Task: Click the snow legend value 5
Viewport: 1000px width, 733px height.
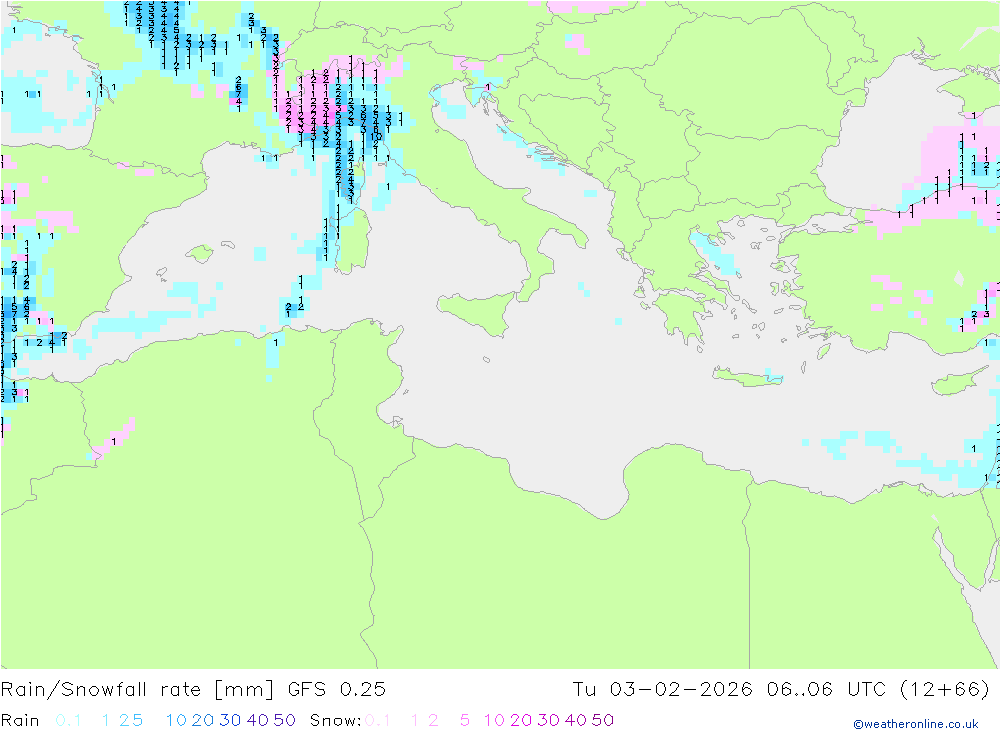Action: pyautogui.click(x=465, y=720)
